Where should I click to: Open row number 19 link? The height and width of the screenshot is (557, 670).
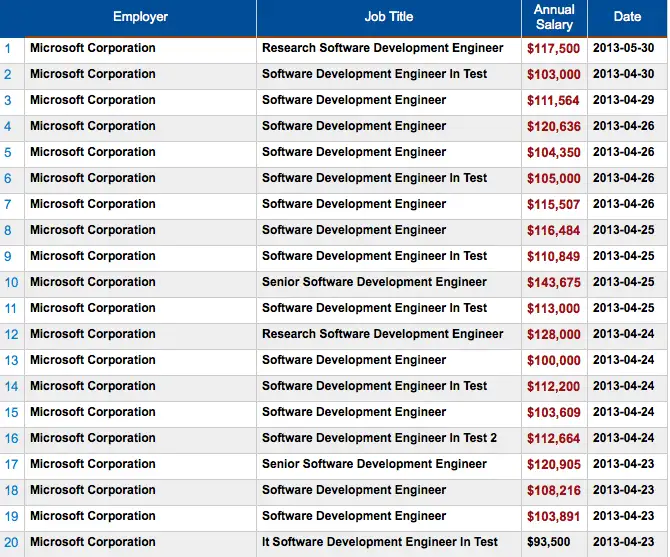[11, 516]
